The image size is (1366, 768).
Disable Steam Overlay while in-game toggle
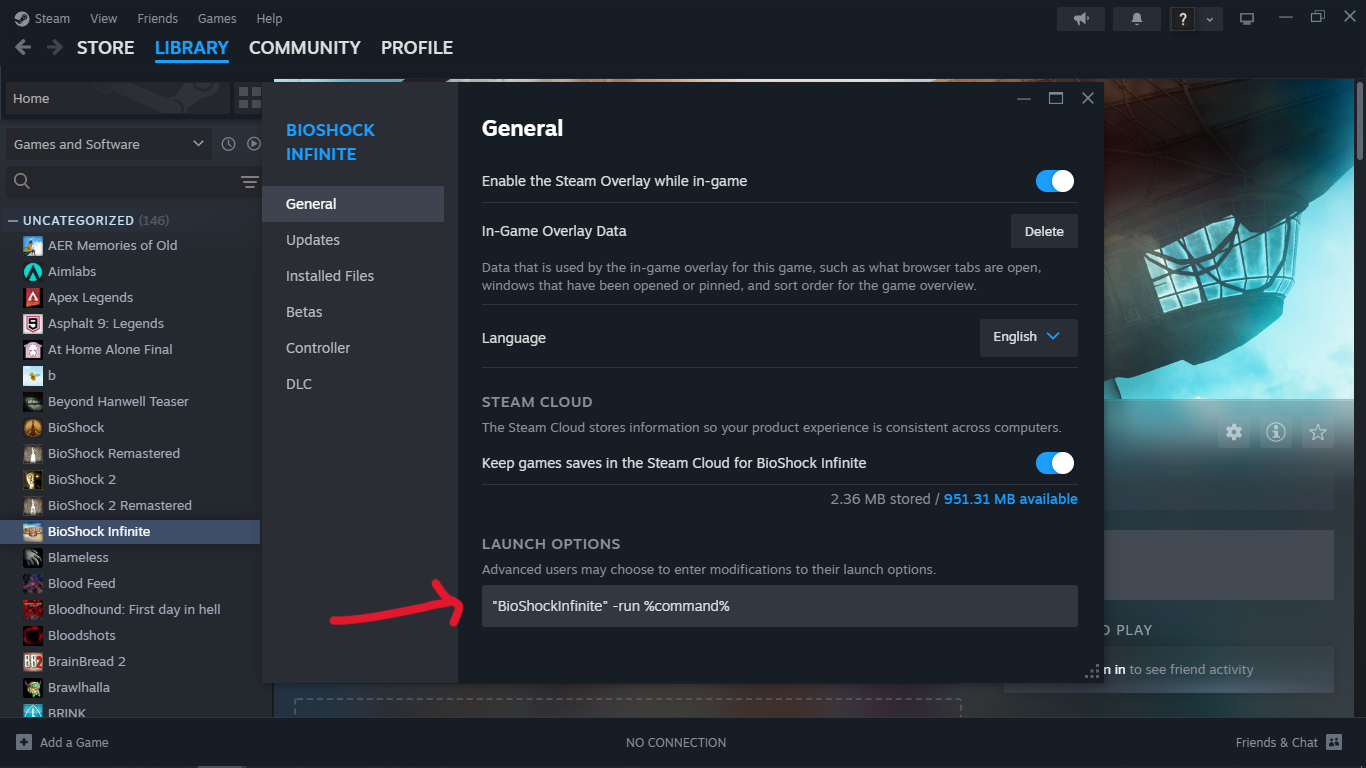point(1054,181)
